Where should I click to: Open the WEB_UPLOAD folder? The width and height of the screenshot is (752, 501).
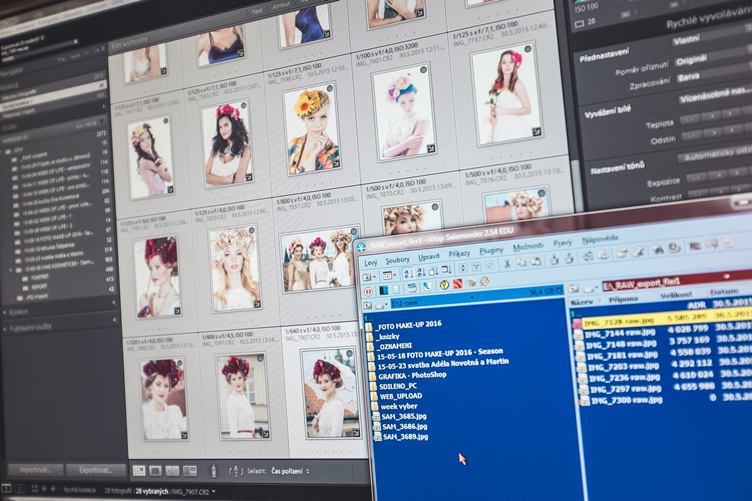(400, 396)
